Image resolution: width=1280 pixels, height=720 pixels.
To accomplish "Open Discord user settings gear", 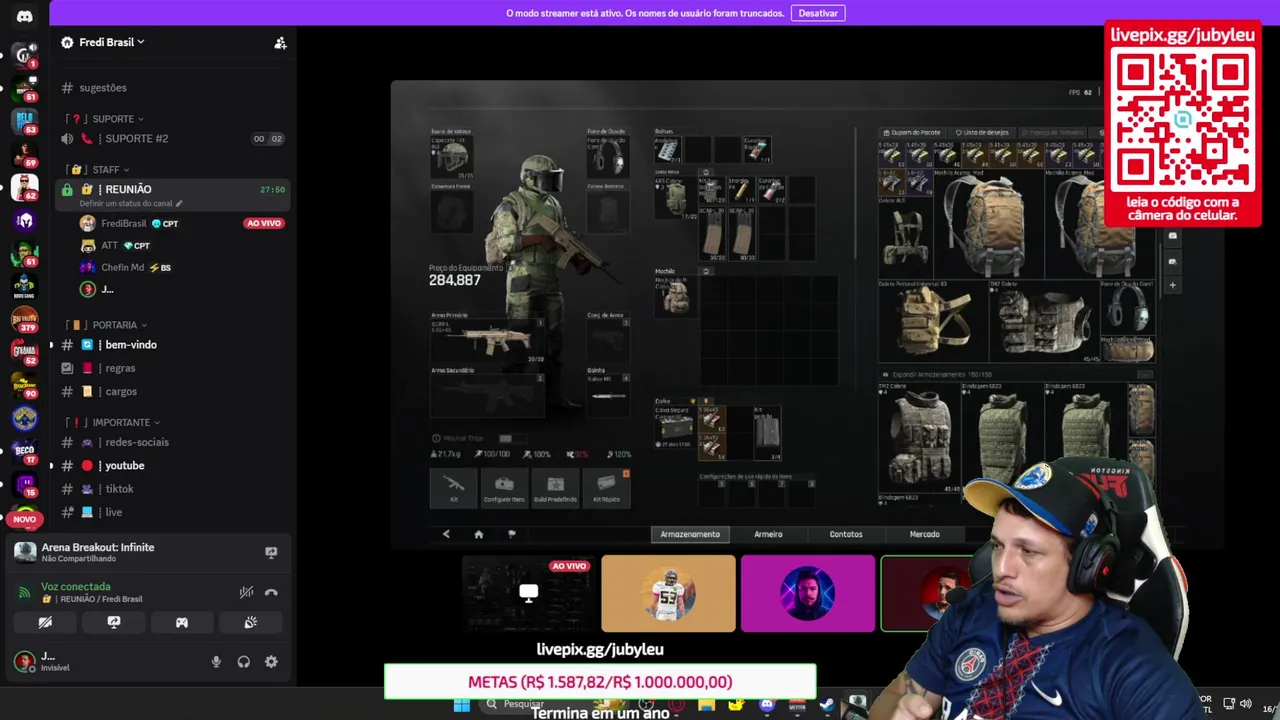I will pos(271,662).
